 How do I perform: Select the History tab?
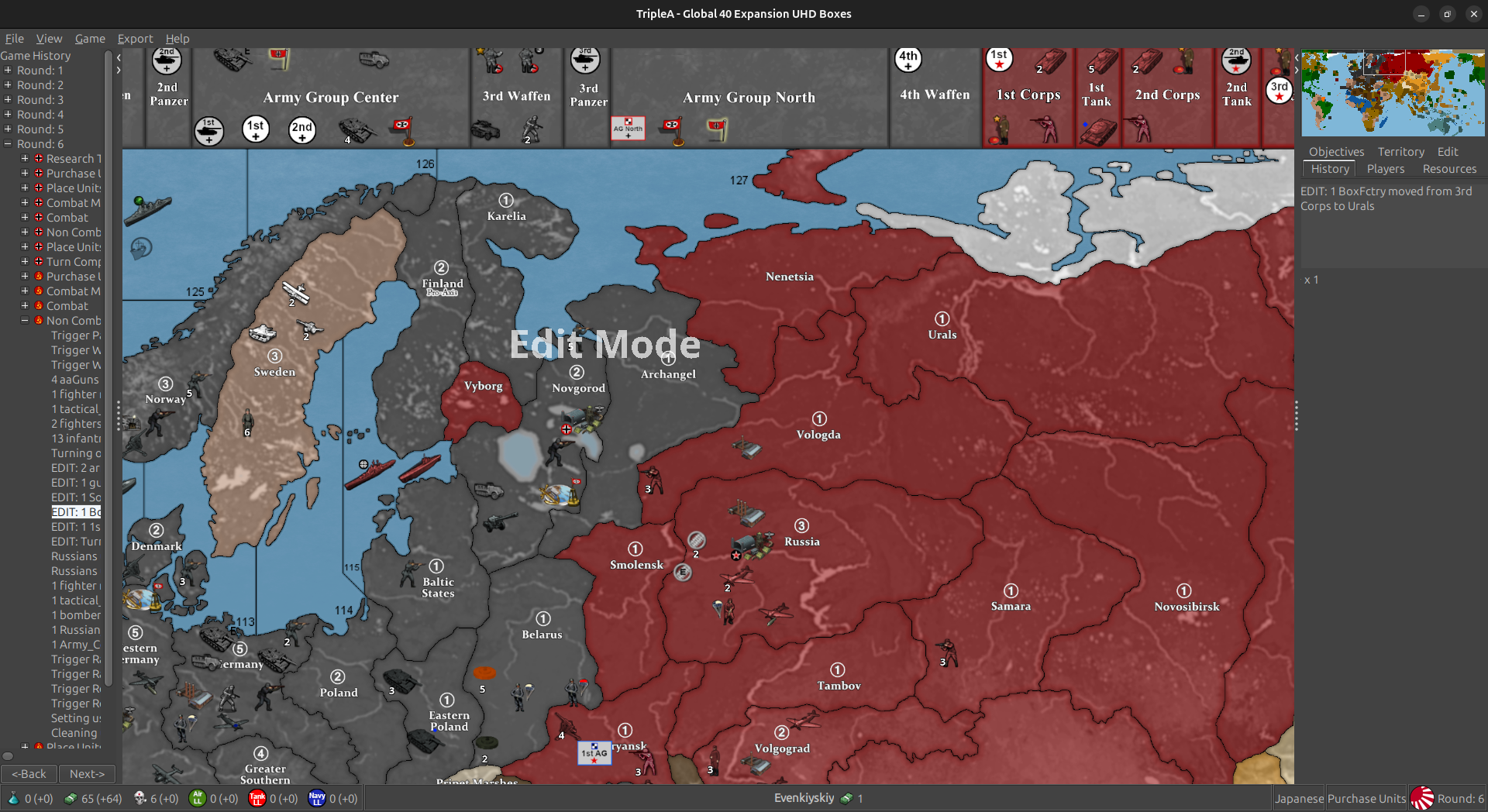point(1330,169)
